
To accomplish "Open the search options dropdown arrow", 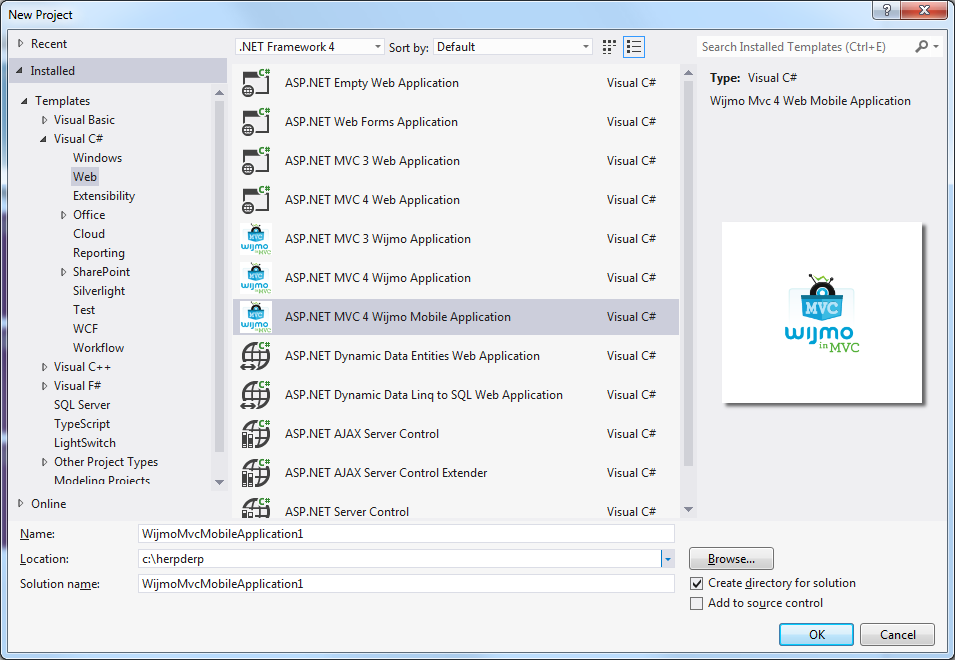I will click(936, 47).
